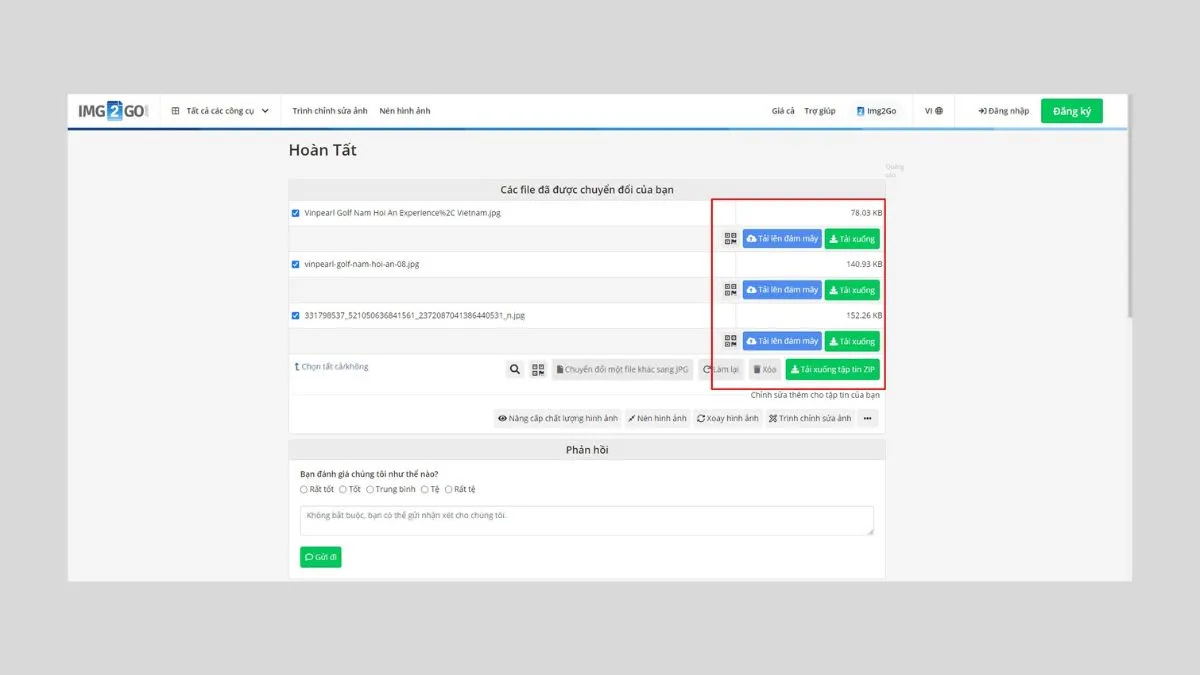Viewport: 1200px width, 675px height.
Task: Open the three-dots more tools menu
Action: pyautogui.click(x=868, y=418)
